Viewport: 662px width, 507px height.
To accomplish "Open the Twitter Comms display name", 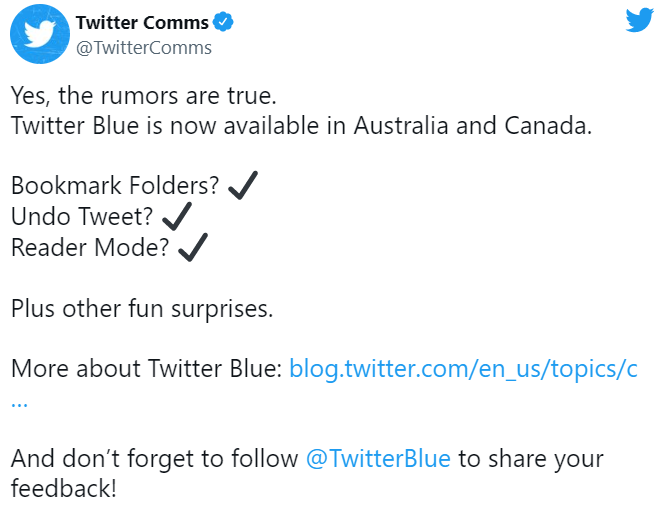I will [x=143, y=22].
